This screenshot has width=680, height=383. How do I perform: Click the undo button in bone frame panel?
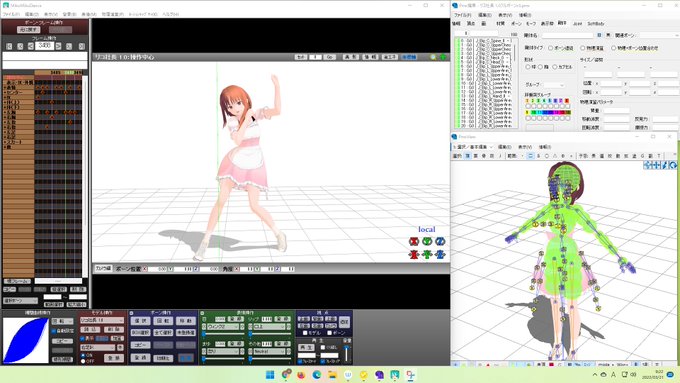[x=29, y=29]
